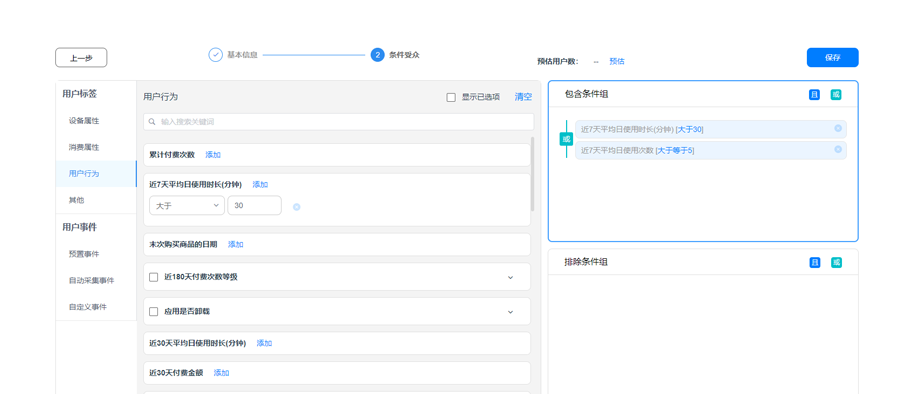Click the 条件受众 step label

tap(404, 55)
